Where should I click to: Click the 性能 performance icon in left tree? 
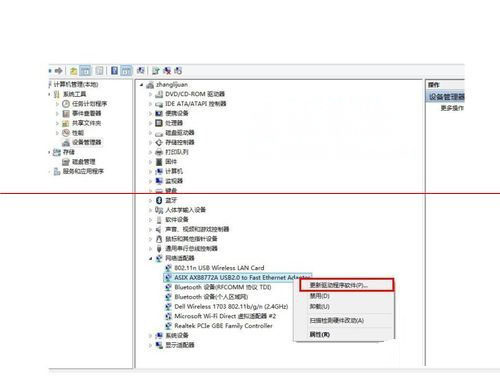tap(66, 133)
